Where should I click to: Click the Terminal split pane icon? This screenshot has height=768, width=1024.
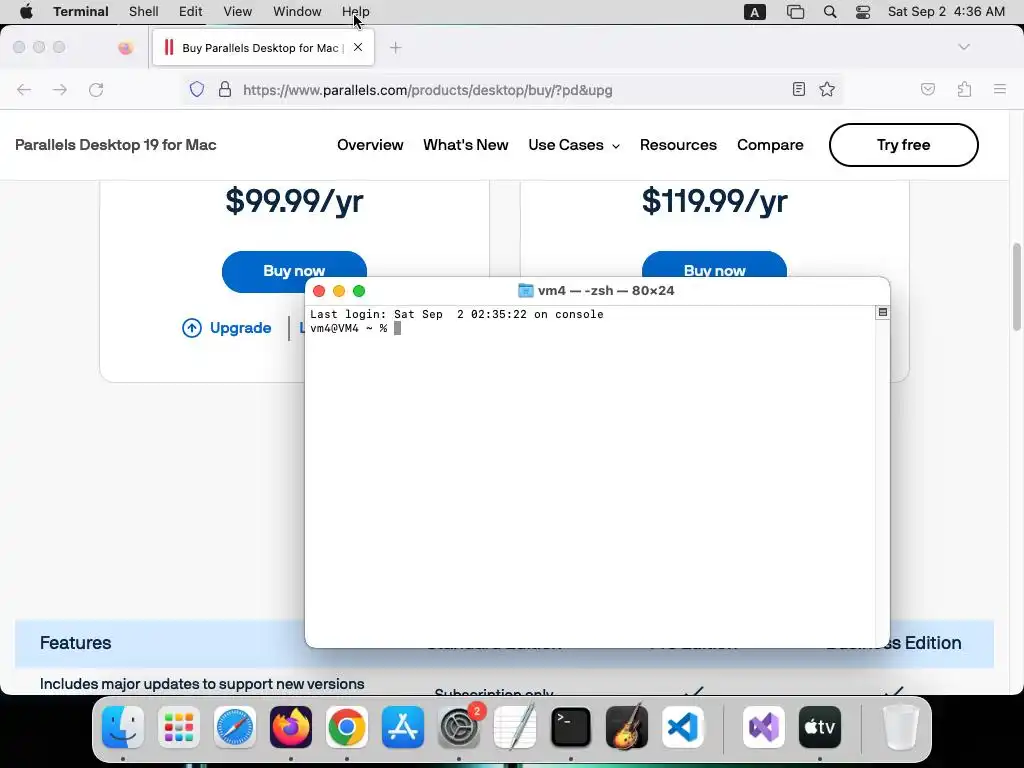point(882,313)
